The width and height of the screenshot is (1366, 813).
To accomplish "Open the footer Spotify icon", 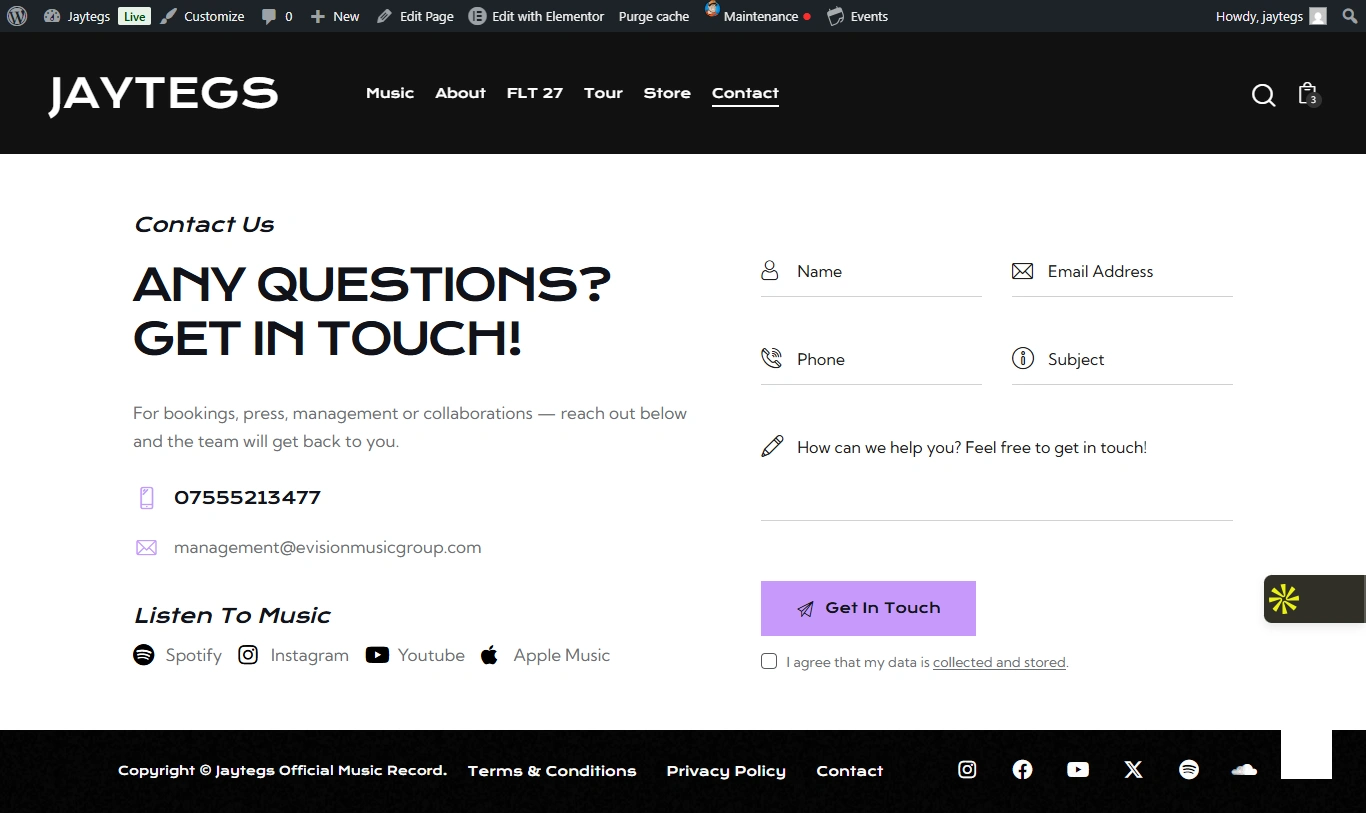I will 1189,769.
